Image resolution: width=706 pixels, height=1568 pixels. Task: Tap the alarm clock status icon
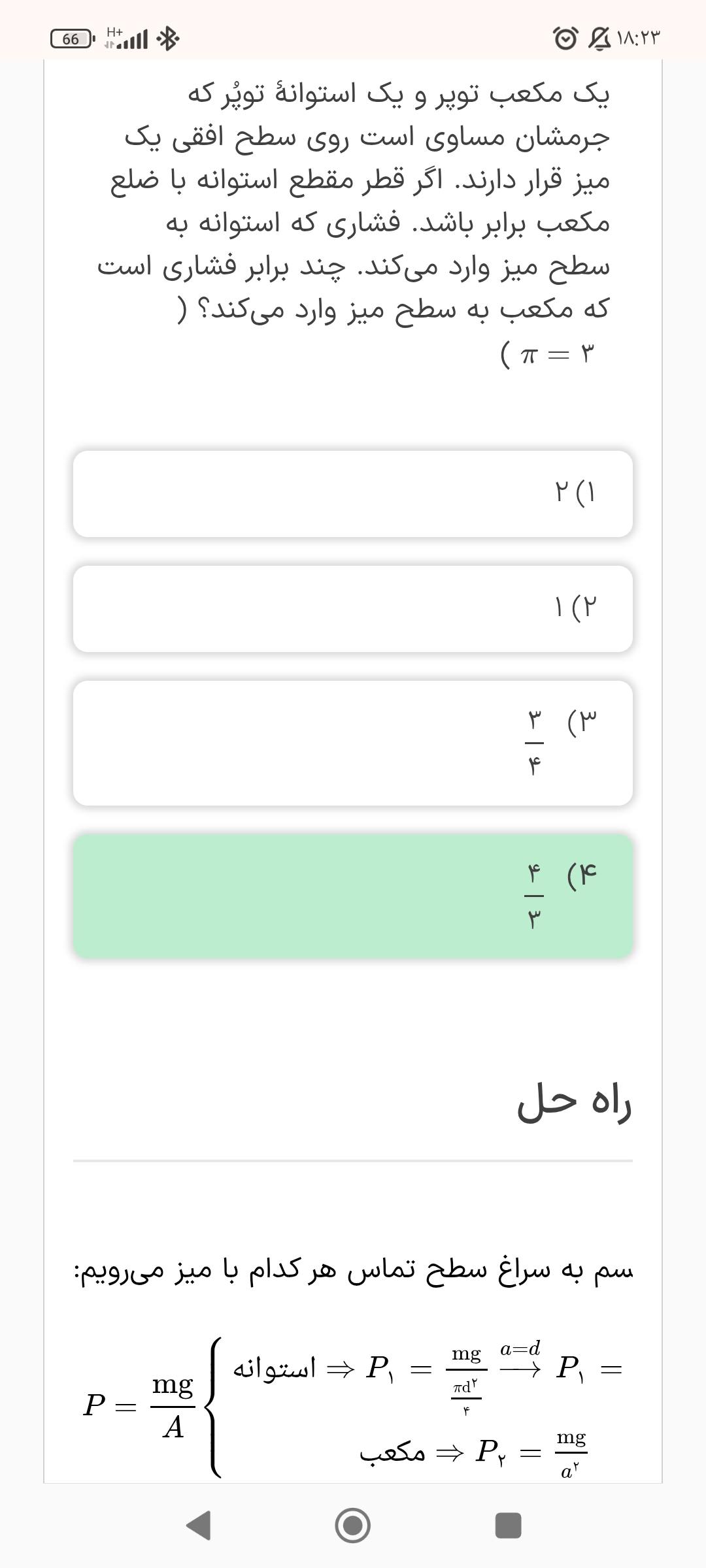click(566, 39)
